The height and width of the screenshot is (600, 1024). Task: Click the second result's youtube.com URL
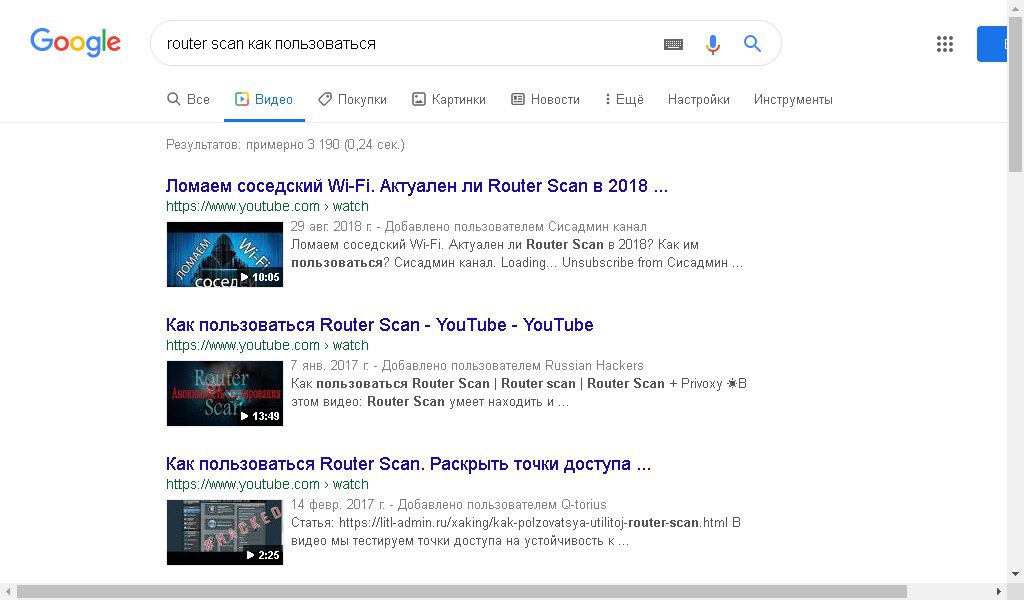pyautogui.click(x=267, y=345)
